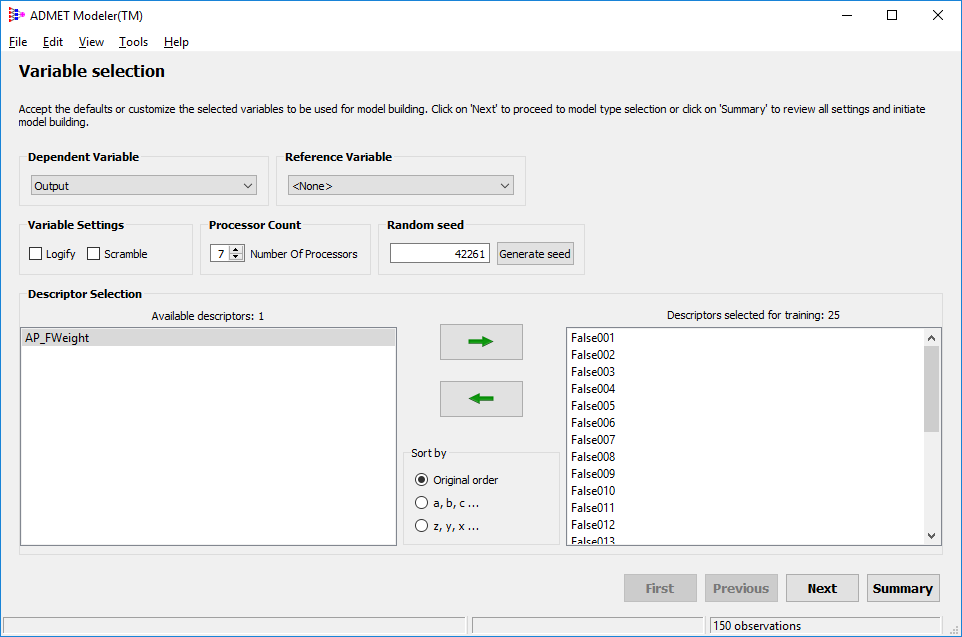The width and height of the screenshot is (962, 637).
Task: Open the View menu
Action: pos(91,42)
